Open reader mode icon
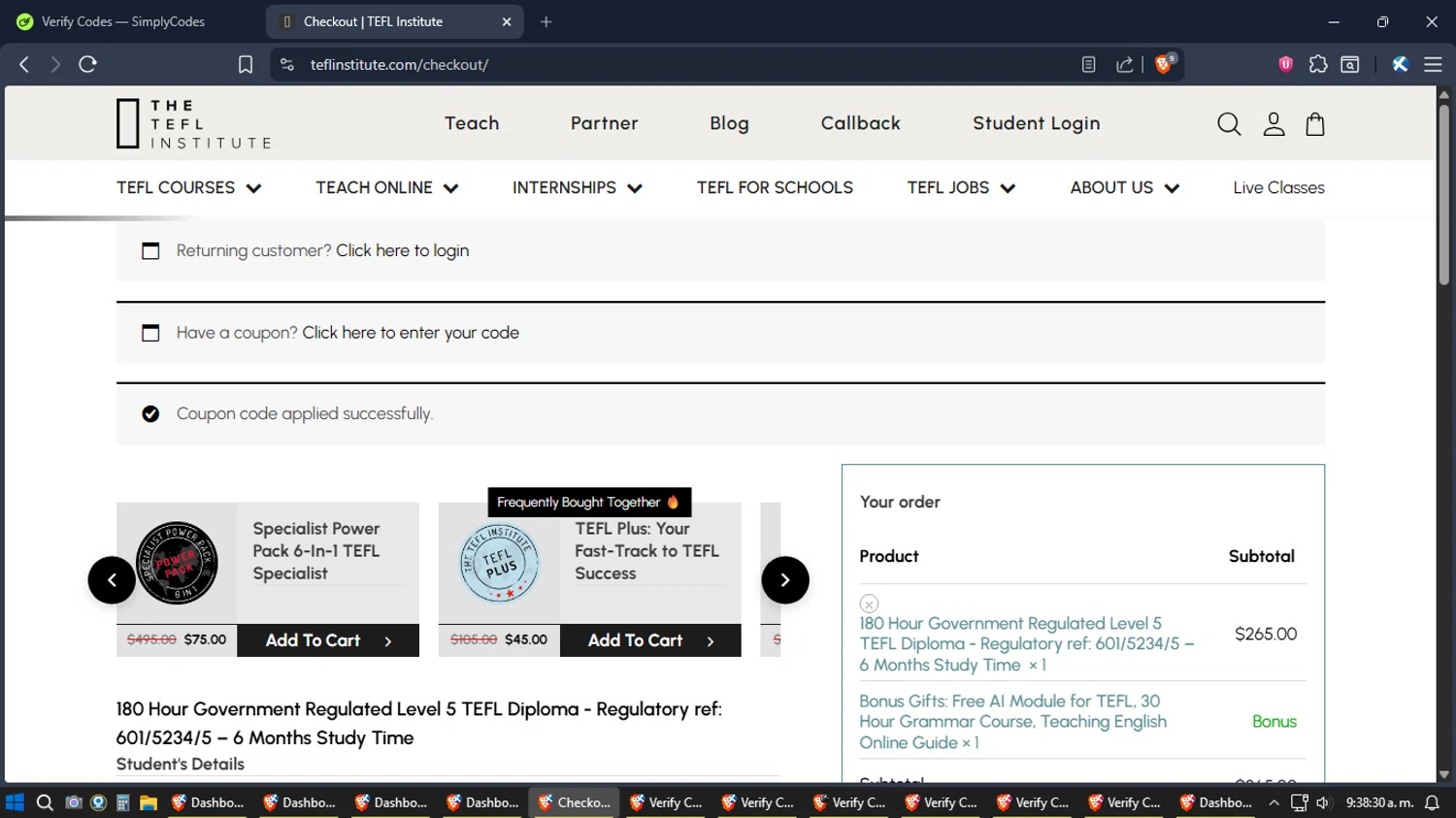The height and width of the screenshot is (818, 1456). click(x=1088, y=64)
